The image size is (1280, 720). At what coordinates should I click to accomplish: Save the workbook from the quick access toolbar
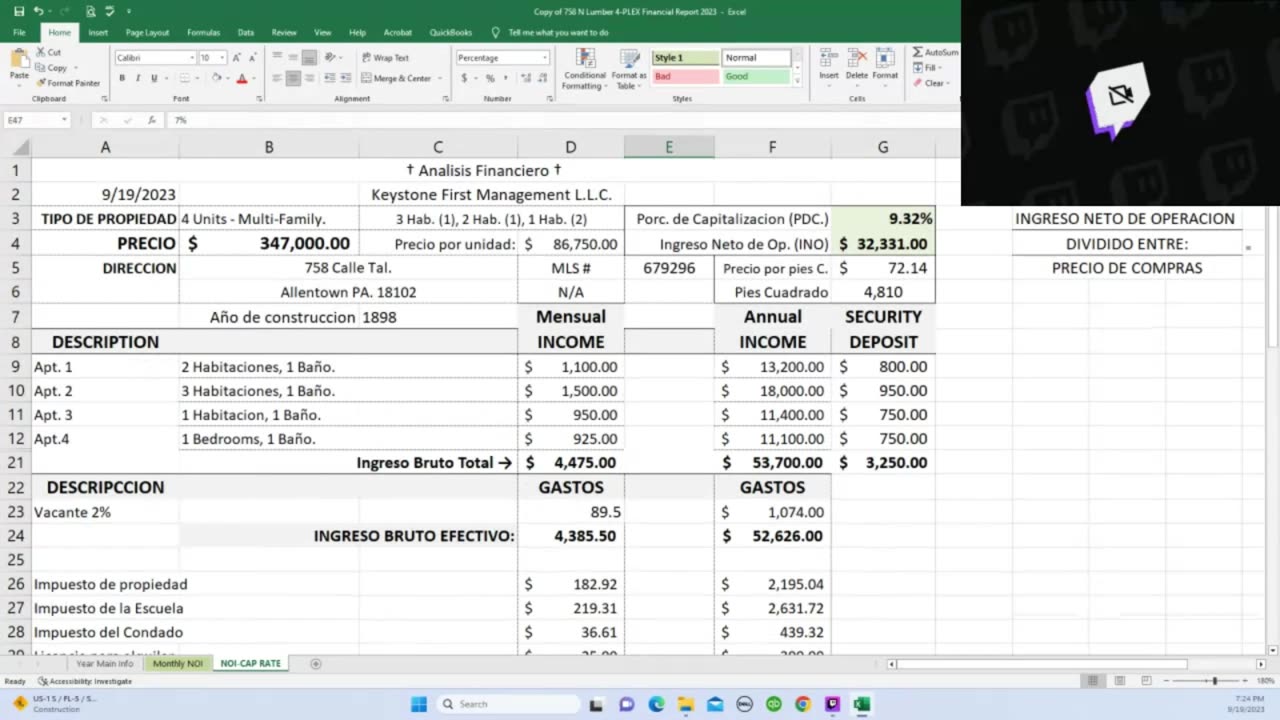(19, 11)
